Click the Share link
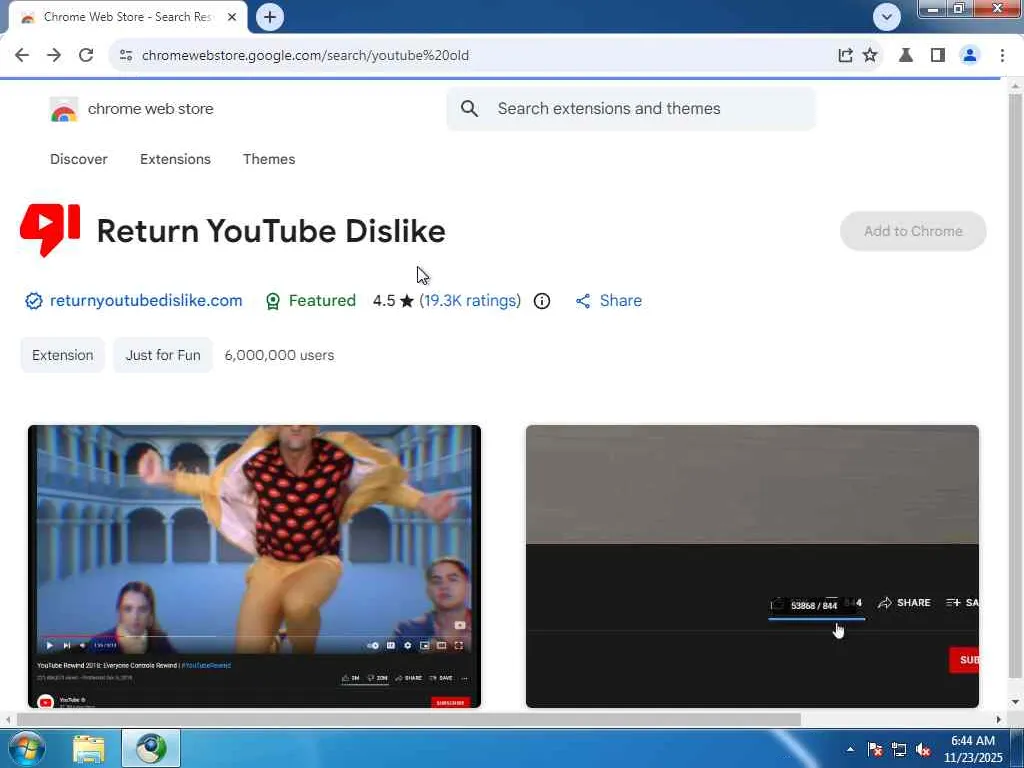Screen dimensions: 1024x768 point(609,300)
